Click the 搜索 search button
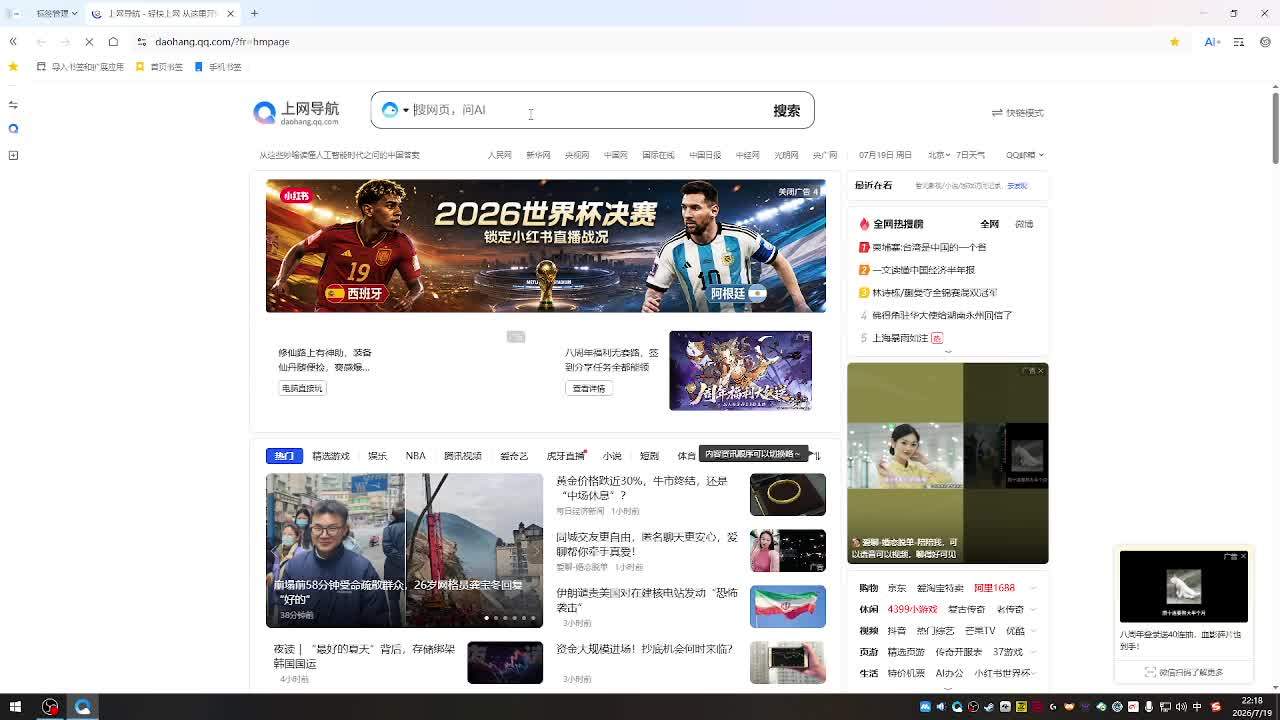1280x720 pixels. tap(787, 110)
